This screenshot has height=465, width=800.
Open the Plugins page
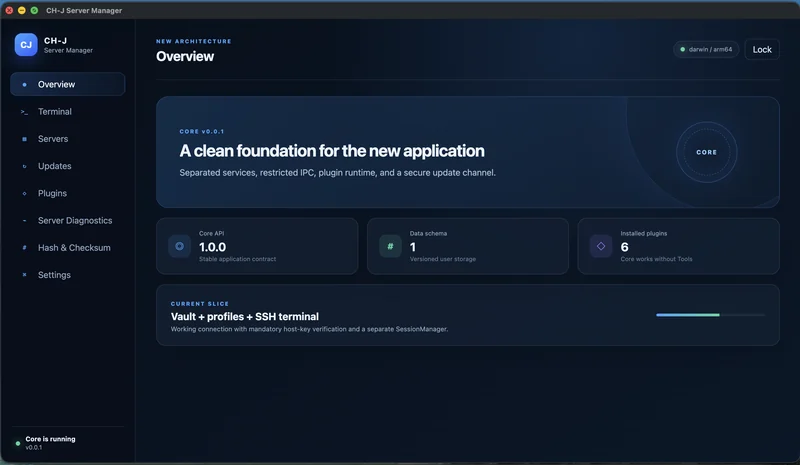click(68, 193)
